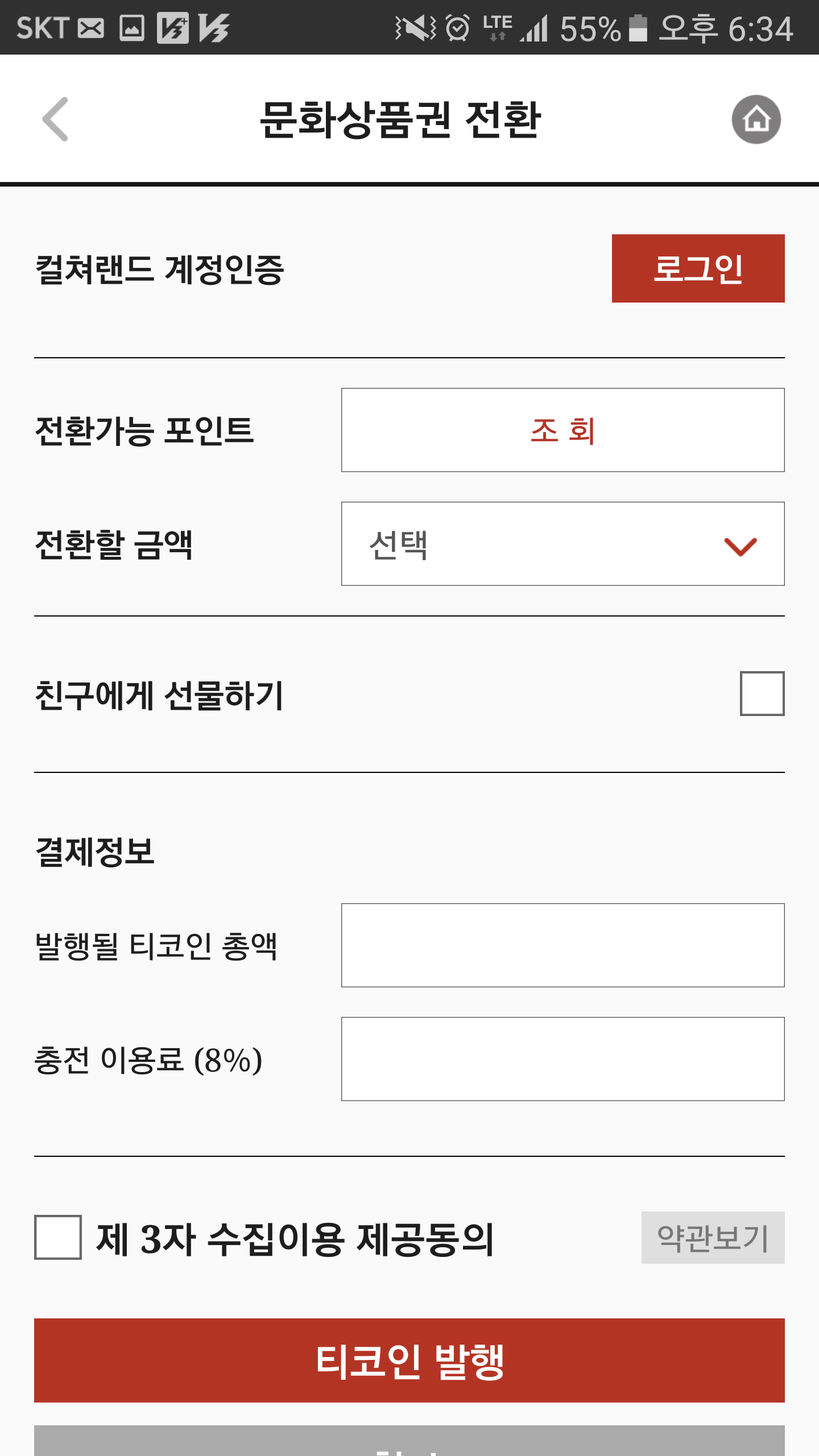This screenshot has width=819, height=1456.
Task: Tap the LTE signal strength icon
Action: click(x=535, y=28)
